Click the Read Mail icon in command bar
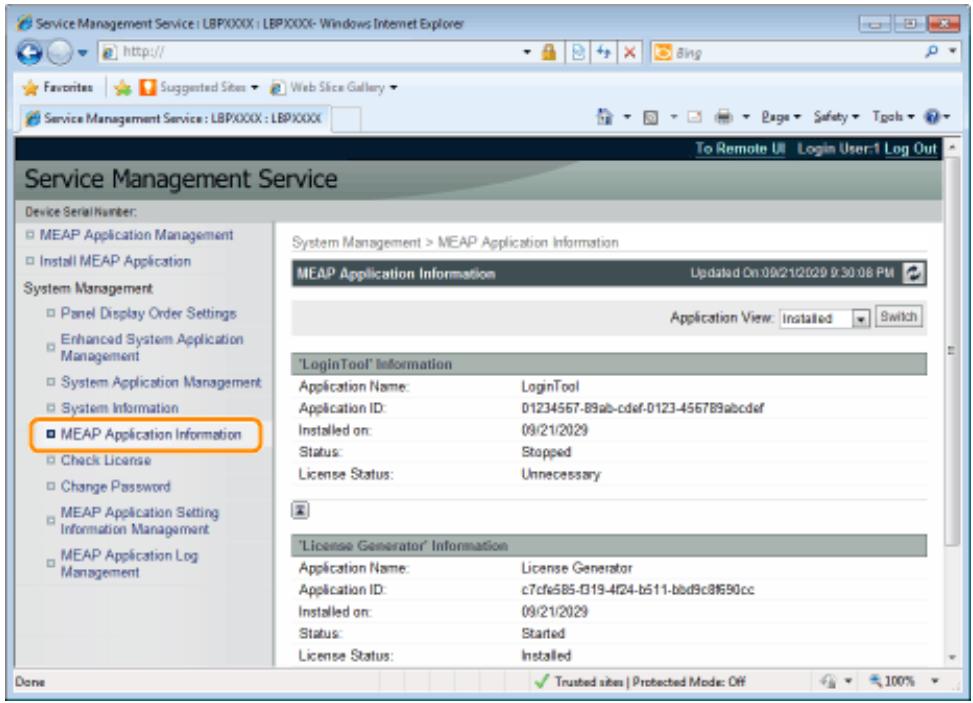The image size is (973, 703). pyautogui.click(x=694, y=117)
